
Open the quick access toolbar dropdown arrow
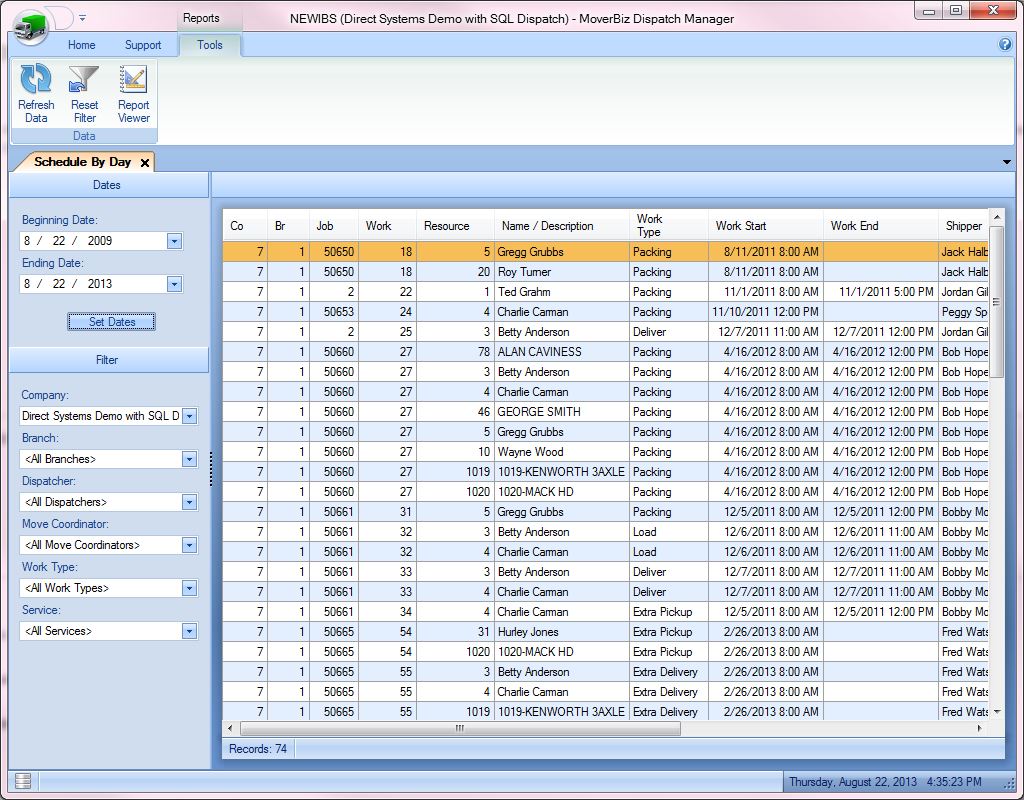click(82, 18)
